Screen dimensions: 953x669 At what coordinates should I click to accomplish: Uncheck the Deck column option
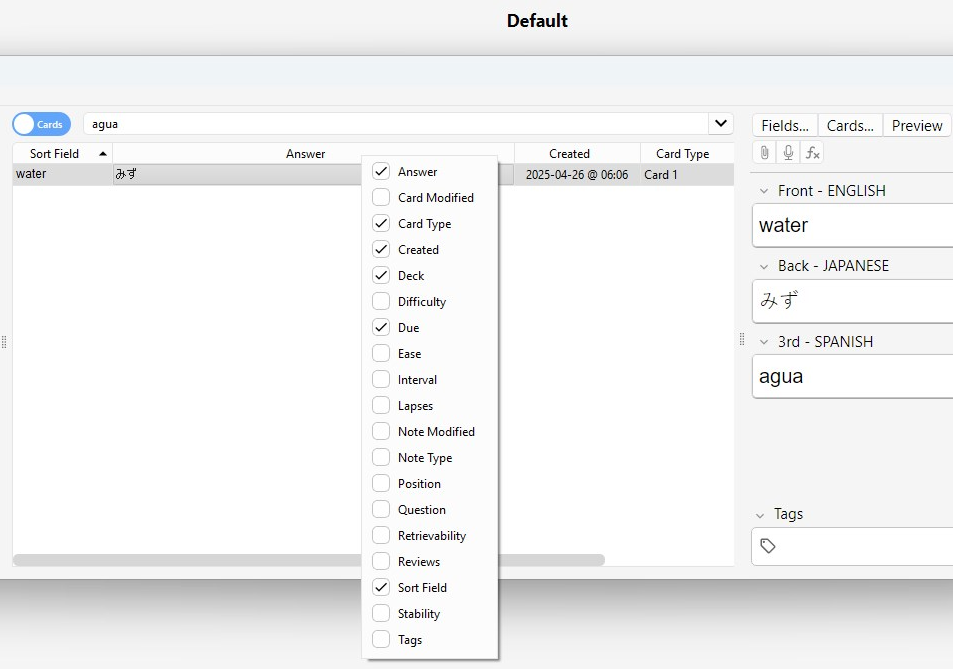coord(381,275)
